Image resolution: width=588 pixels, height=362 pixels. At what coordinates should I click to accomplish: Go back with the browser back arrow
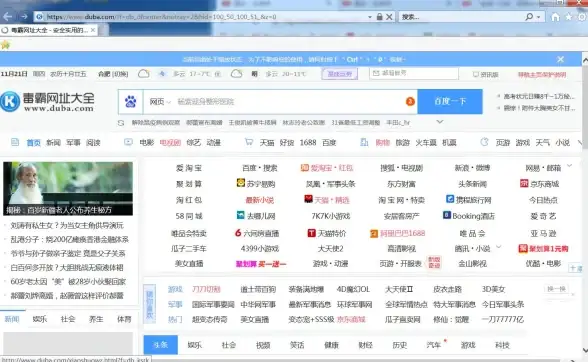click(8, 17)
